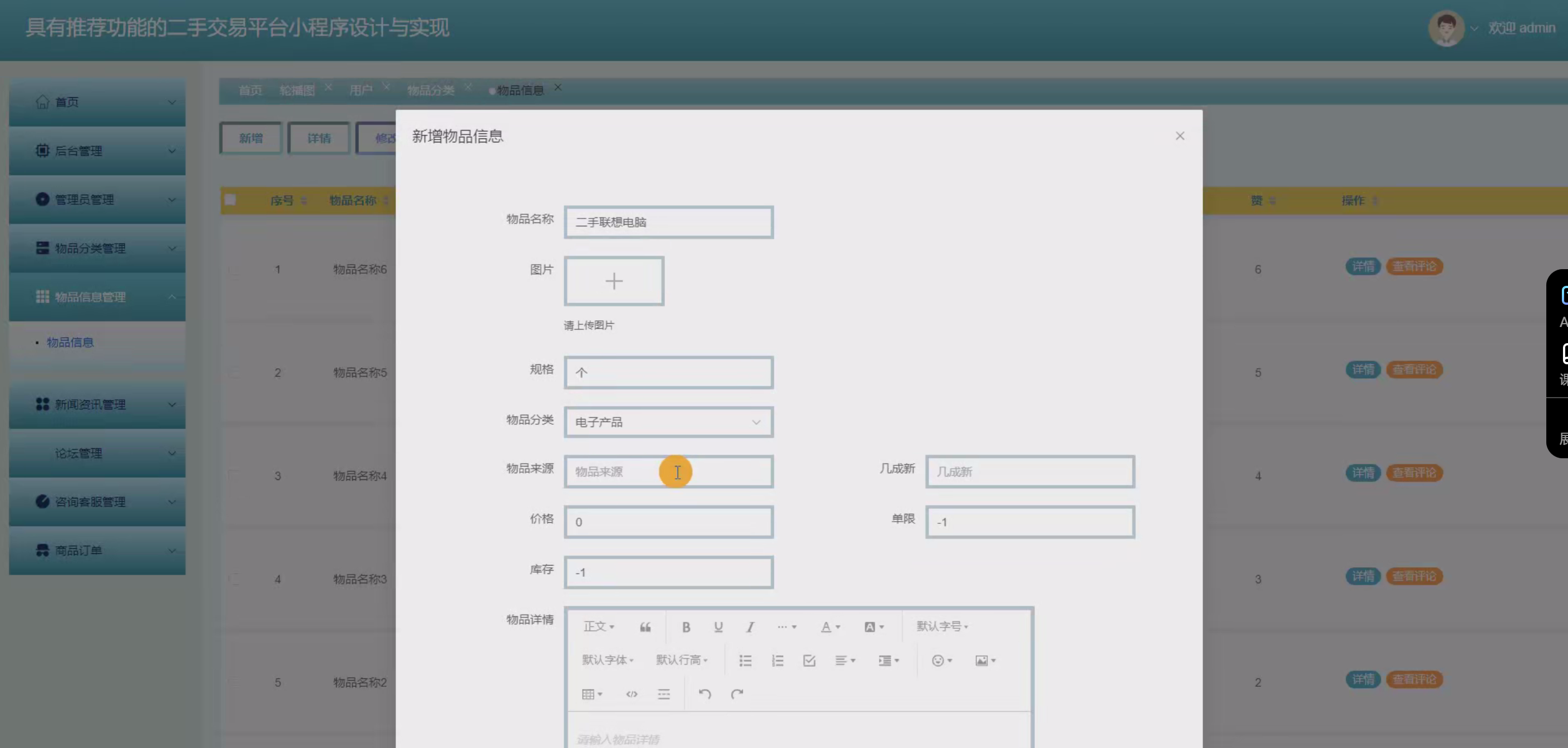The height and width of the screenshot is (748, 1568).
Task: Expand the 咨询客服管理 sidebar menu
Action: (97, 502)
